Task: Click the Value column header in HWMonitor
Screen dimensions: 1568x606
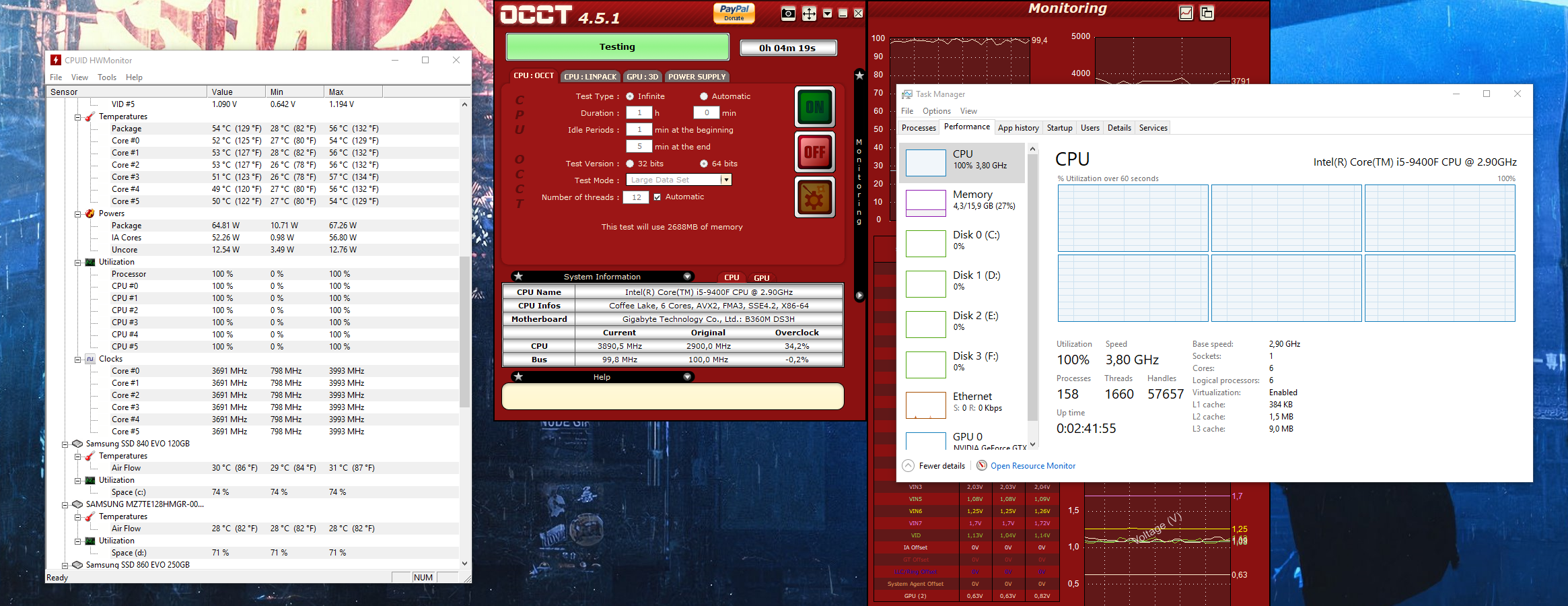Action: coord(236,92)
